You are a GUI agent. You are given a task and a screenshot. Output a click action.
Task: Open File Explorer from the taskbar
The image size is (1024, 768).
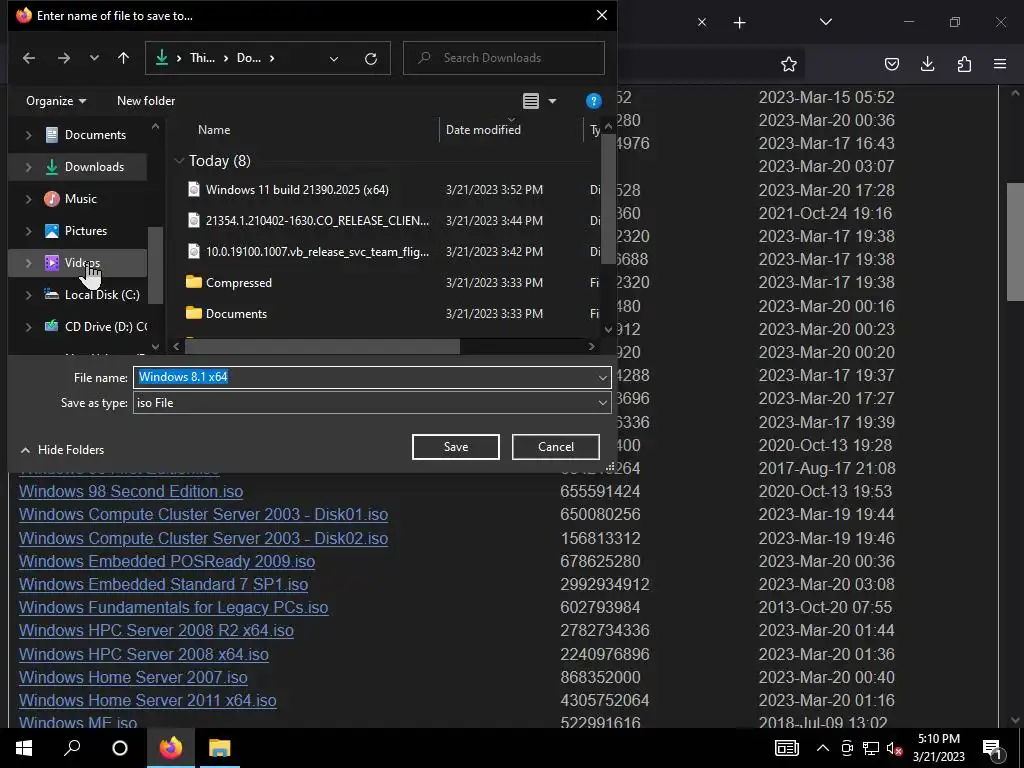(x=219, y=748)
